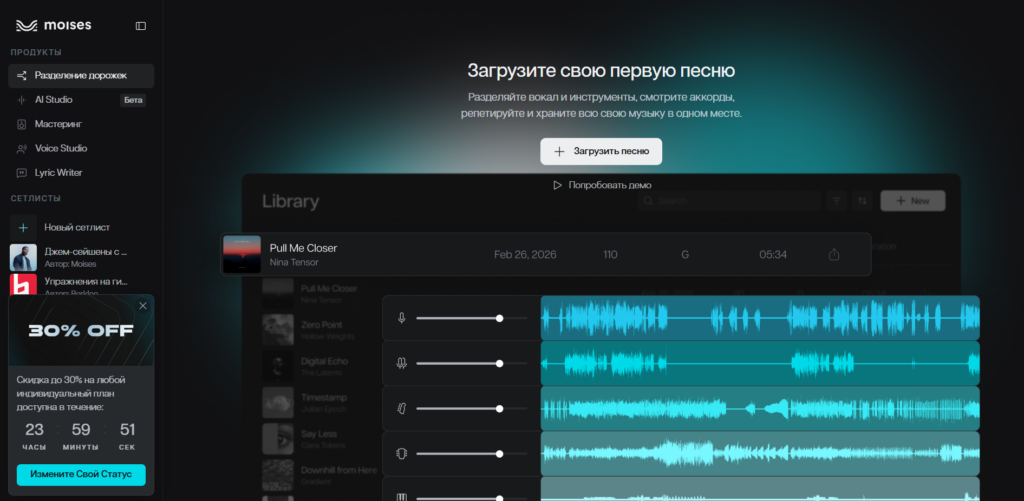
Task: Click the drums track icon
Action: (x=402, y=453)
